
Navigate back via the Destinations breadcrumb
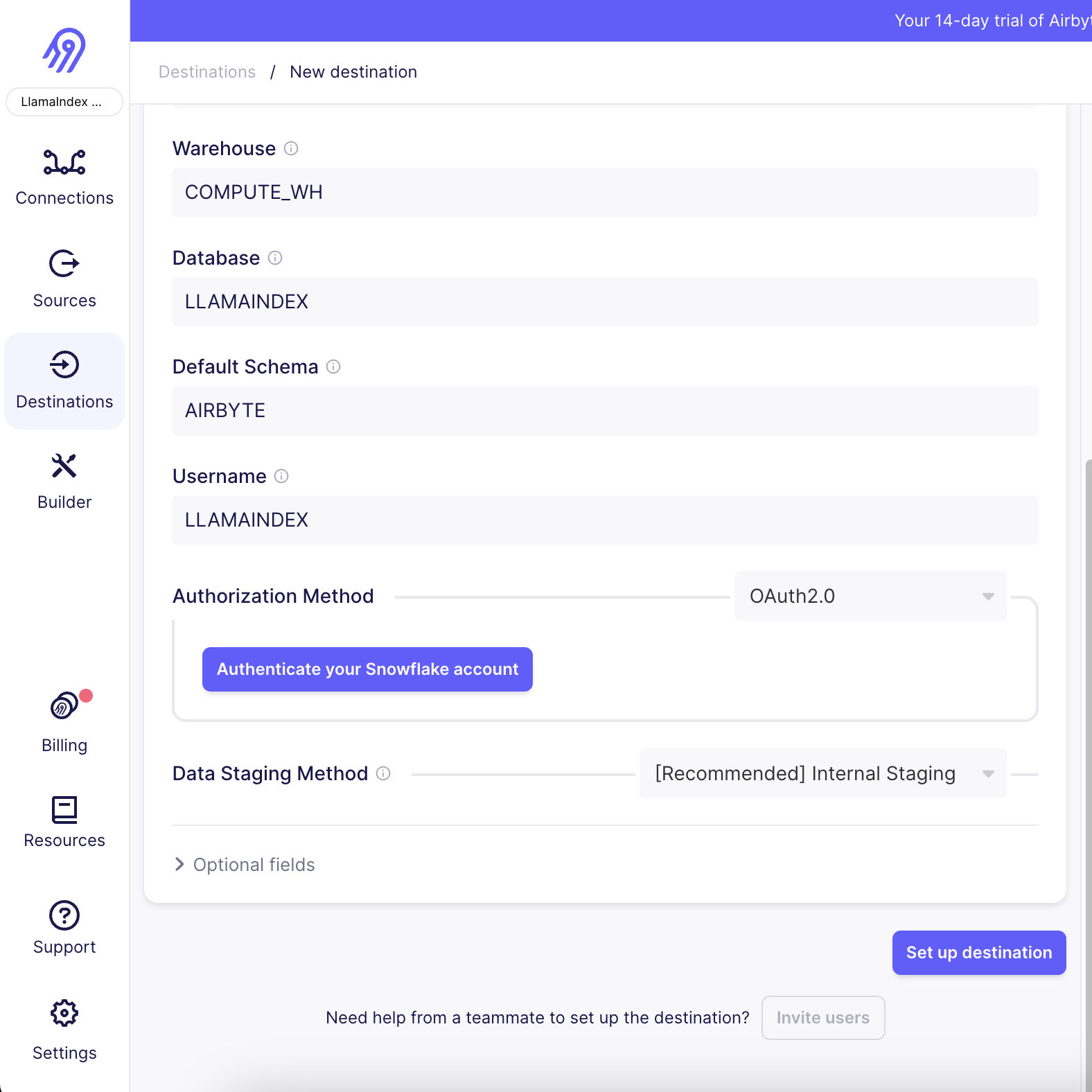(x=206, y=71)
